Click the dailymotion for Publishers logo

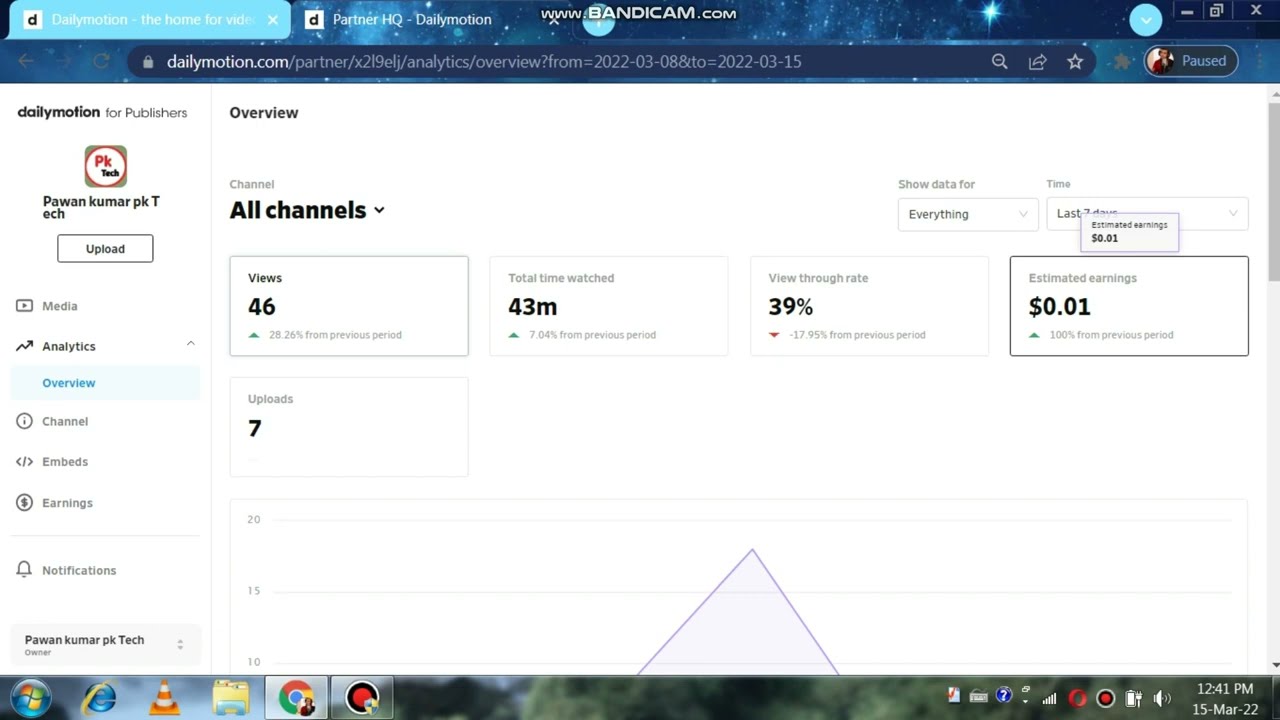[x=102, y=112]
